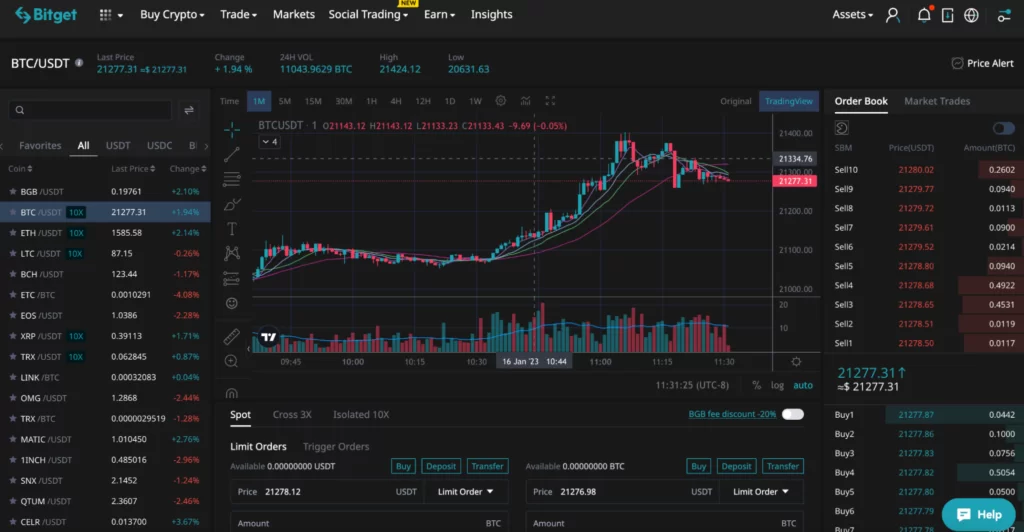Open the apps grid menu icon

click(105, 14)
